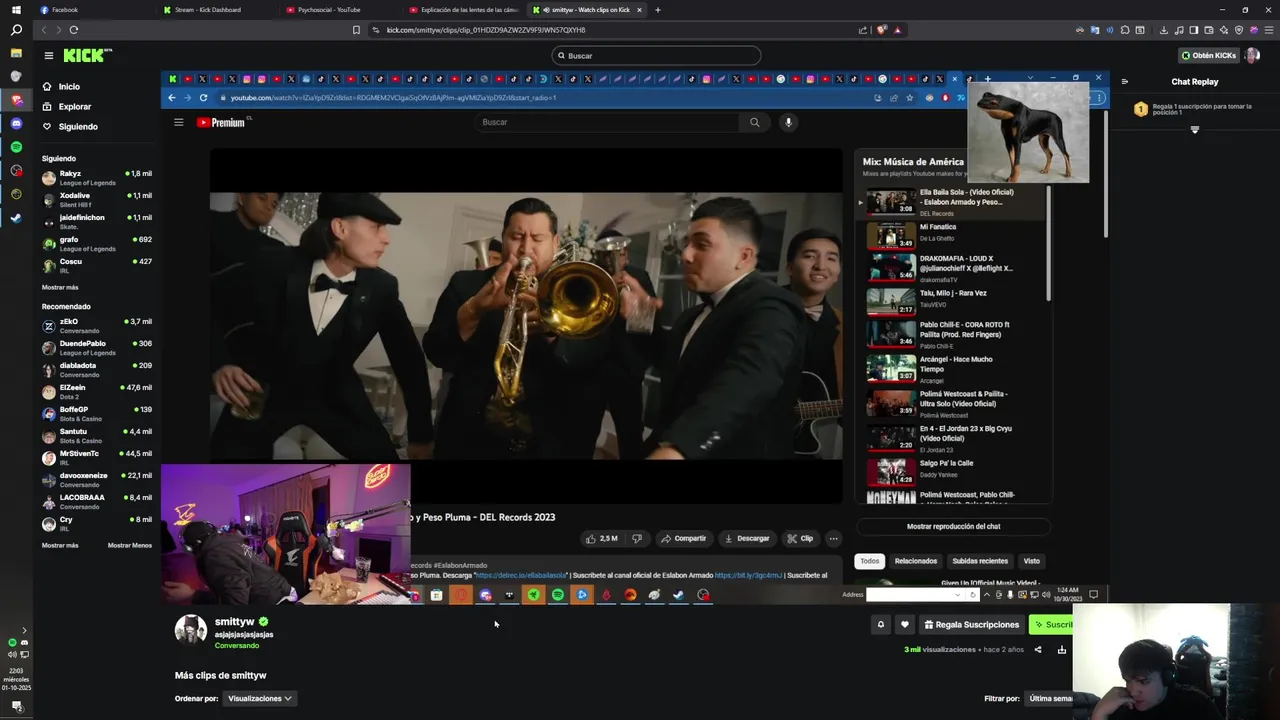Click Regala Suscripciones button
The height and width of the screenshot is (720, 1280).
[972, 625]
